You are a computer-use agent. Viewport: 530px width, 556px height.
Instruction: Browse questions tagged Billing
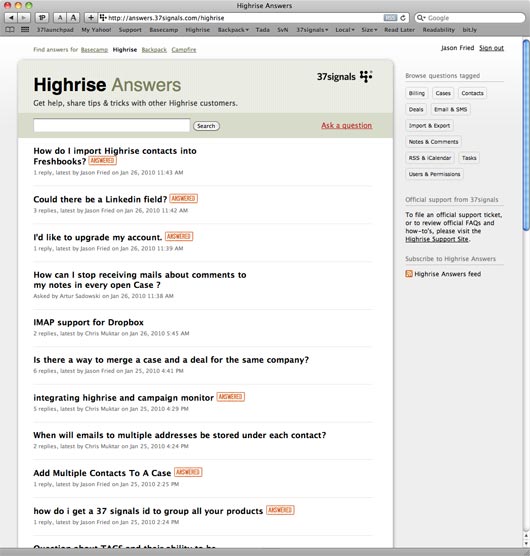click(417, 93)
